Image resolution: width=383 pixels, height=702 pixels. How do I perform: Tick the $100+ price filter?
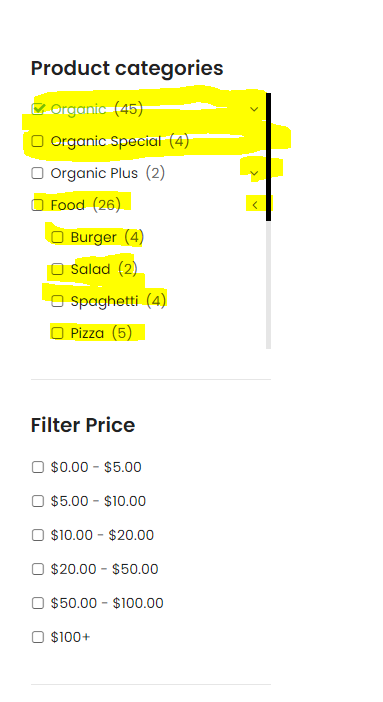pos(38,637)
